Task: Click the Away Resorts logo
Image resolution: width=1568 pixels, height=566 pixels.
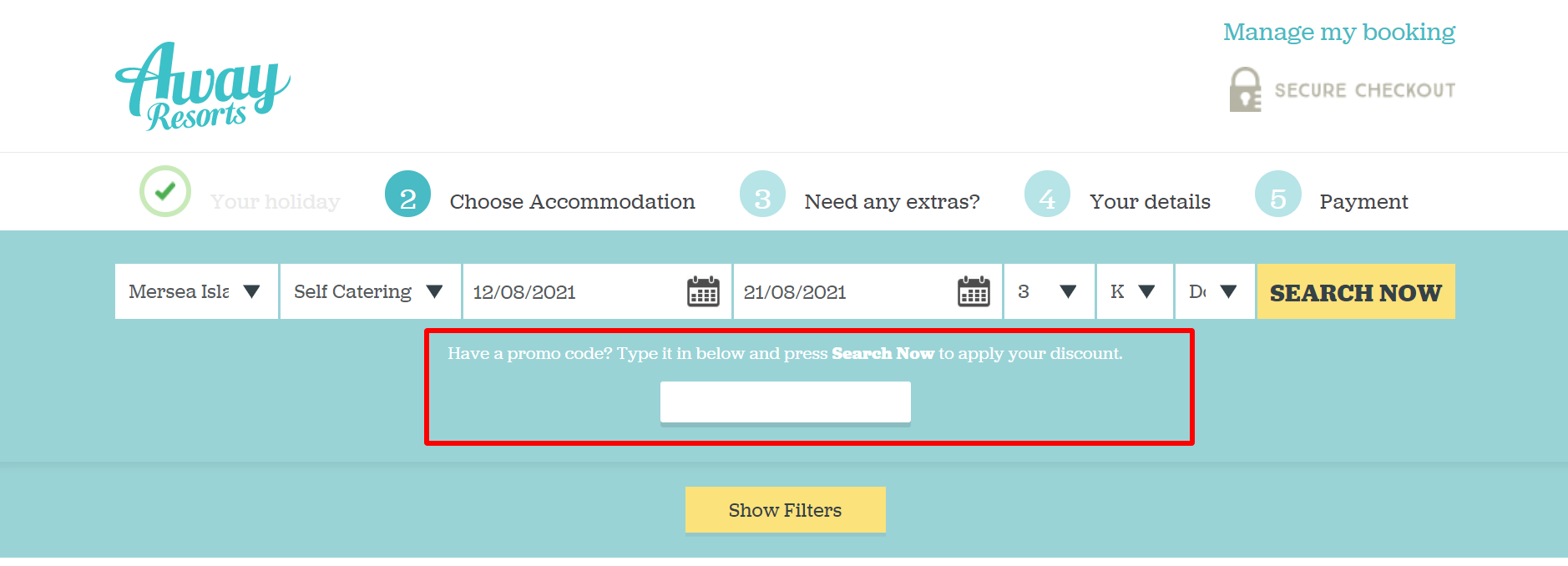Action: (203, 86)
